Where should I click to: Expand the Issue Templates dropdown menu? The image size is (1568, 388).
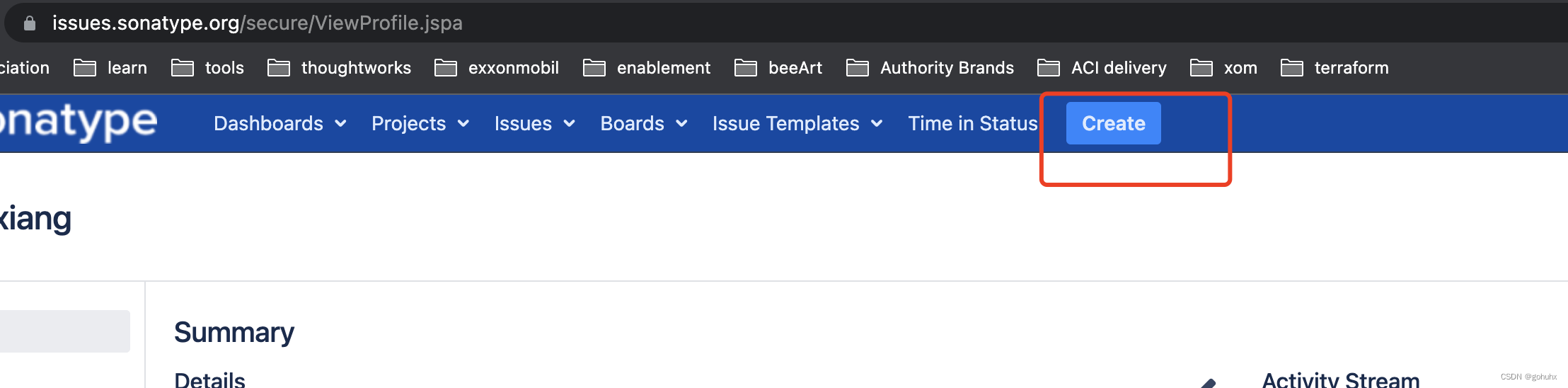(x=797, y=124)
